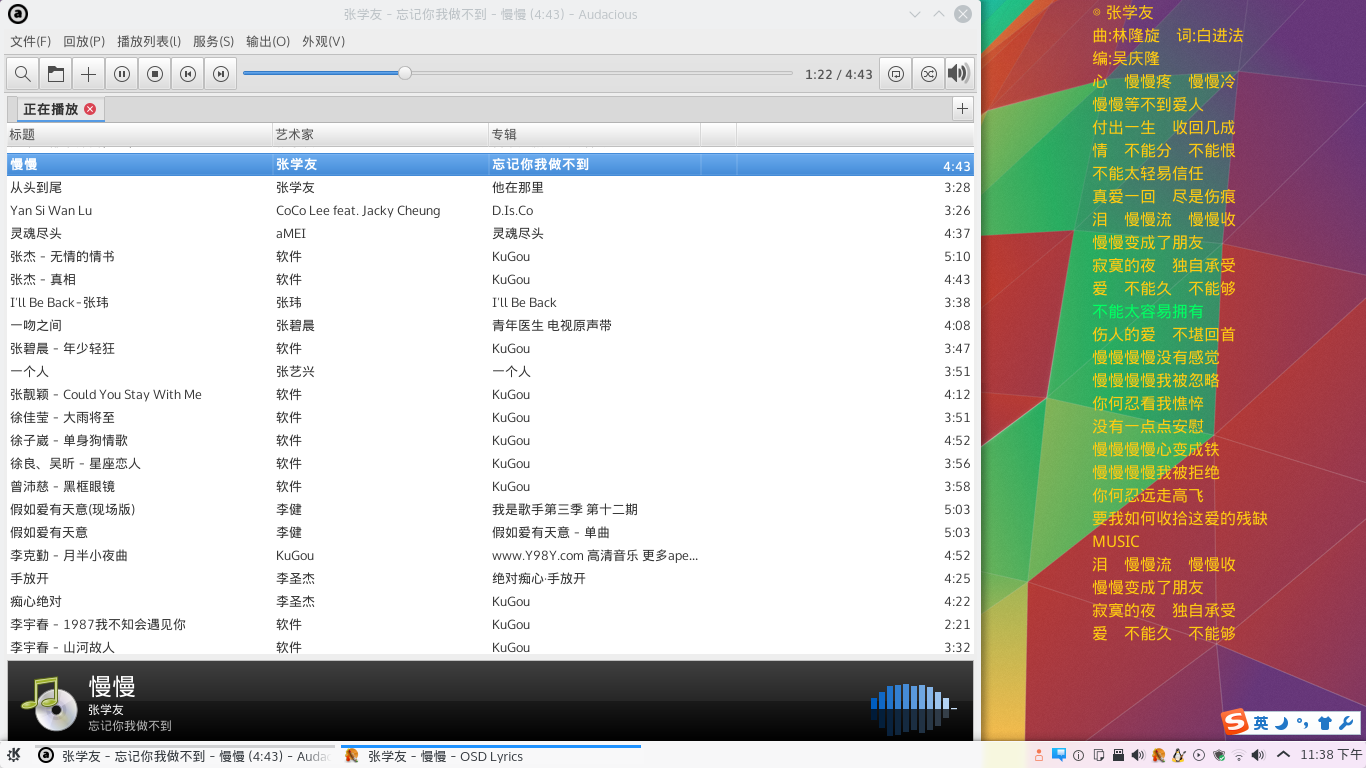Image resolution: width=1366 pixels, height=768 pixels.
Task: Expand hidden system tray icons
Action: coord(1283,755)
